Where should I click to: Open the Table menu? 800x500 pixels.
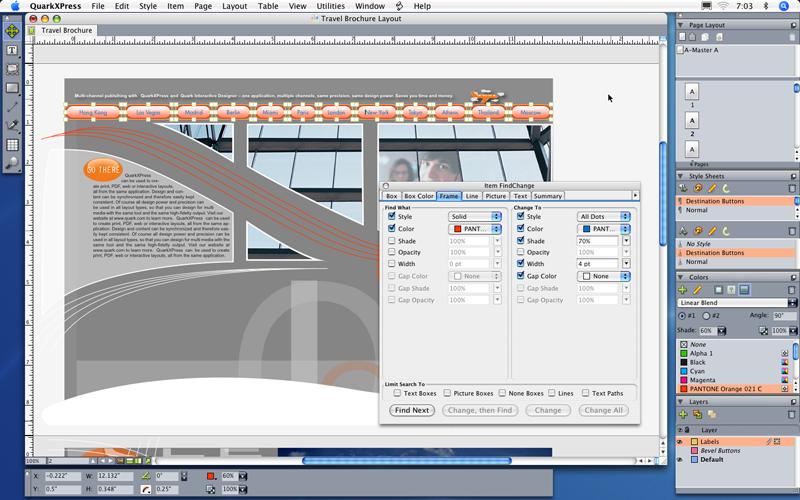coord(268,6)
